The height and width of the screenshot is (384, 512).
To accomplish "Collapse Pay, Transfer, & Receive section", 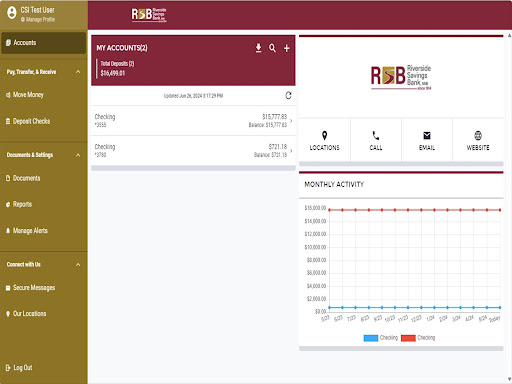I will click(x=78, y=72).
